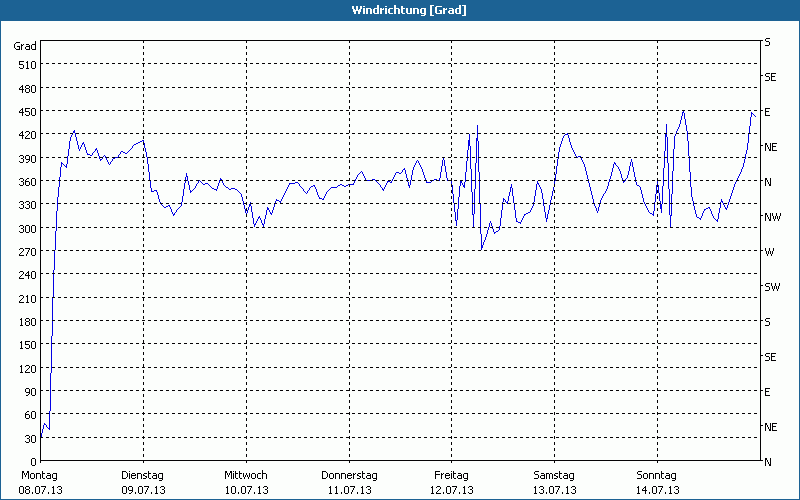The width and height of the screenshot is (800, 500).
Task: Click the 60 y-axis tick label
Action: pos(31,415)
